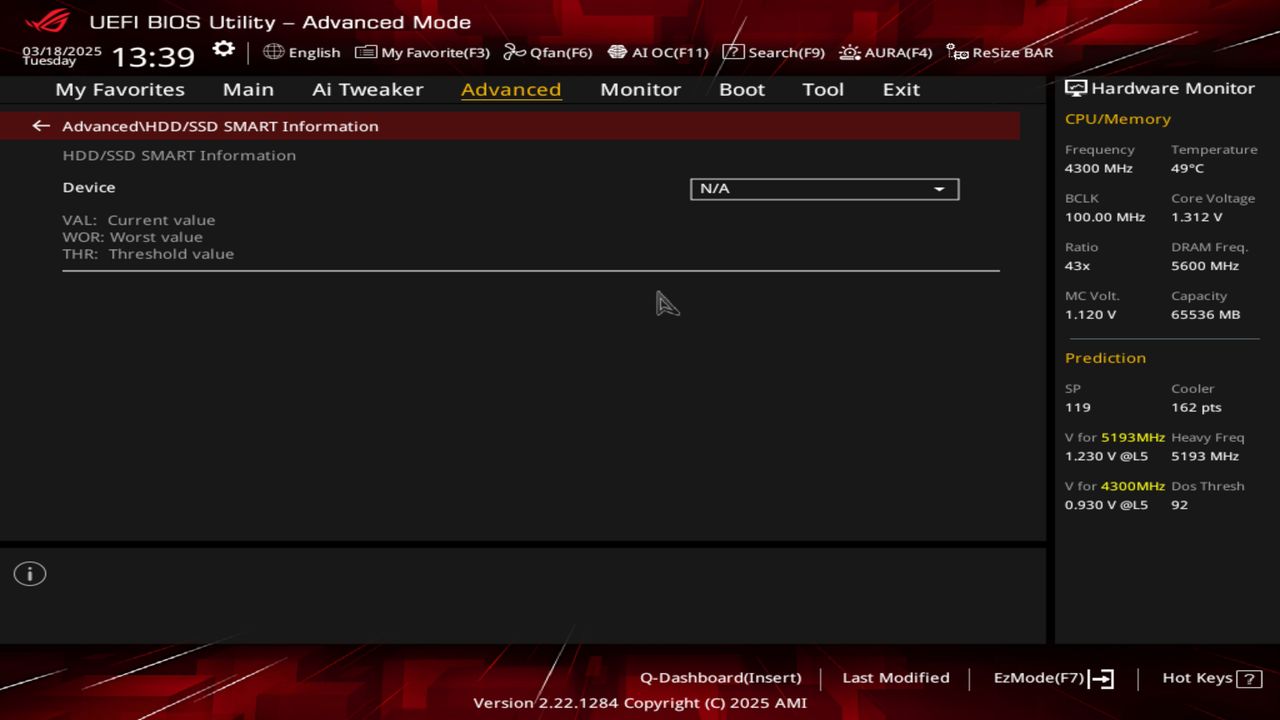Open AURA(F4) lighting settings
This screenshot has height=720, width=1280.
(x=886, y=52)
